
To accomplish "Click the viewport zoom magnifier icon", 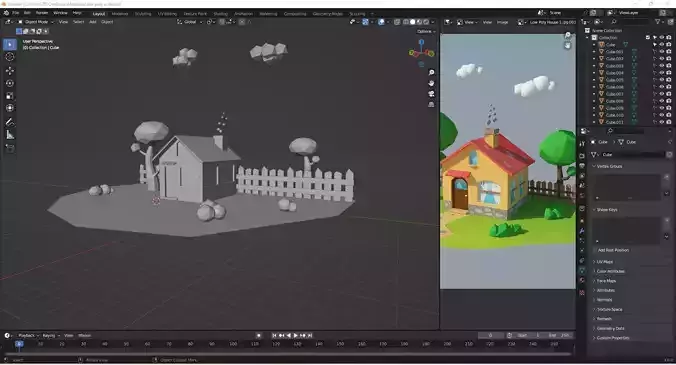I will coord(431,72).
